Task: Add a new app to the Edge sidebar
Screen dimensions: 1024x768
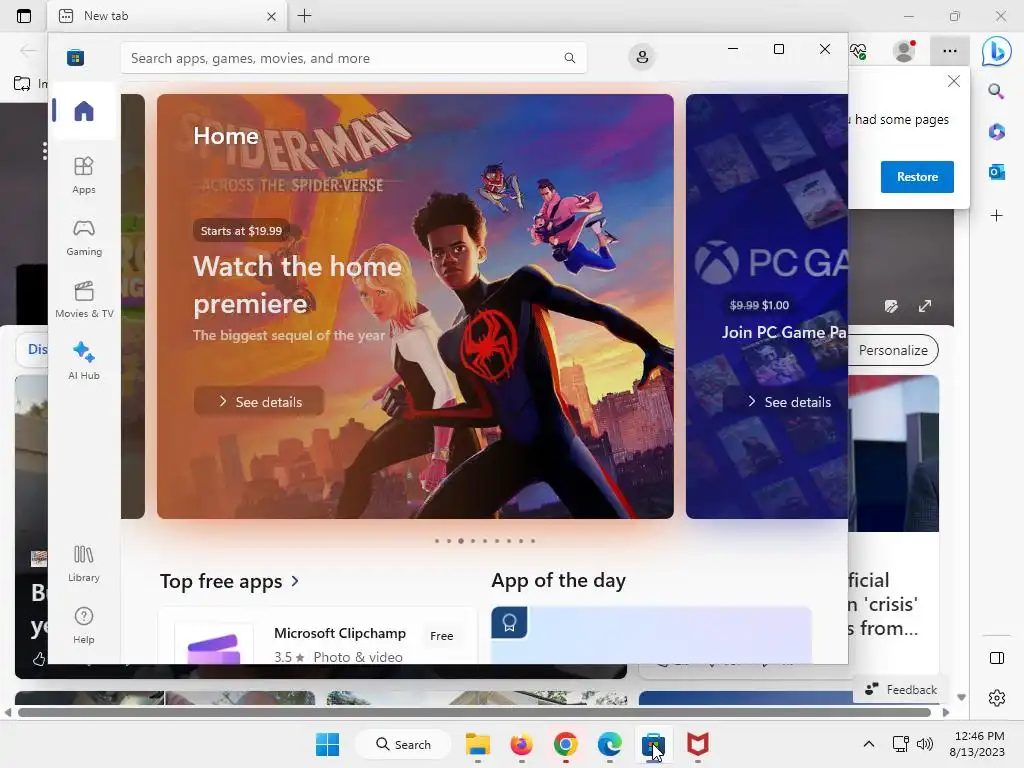Action: (x=996, y=216)
